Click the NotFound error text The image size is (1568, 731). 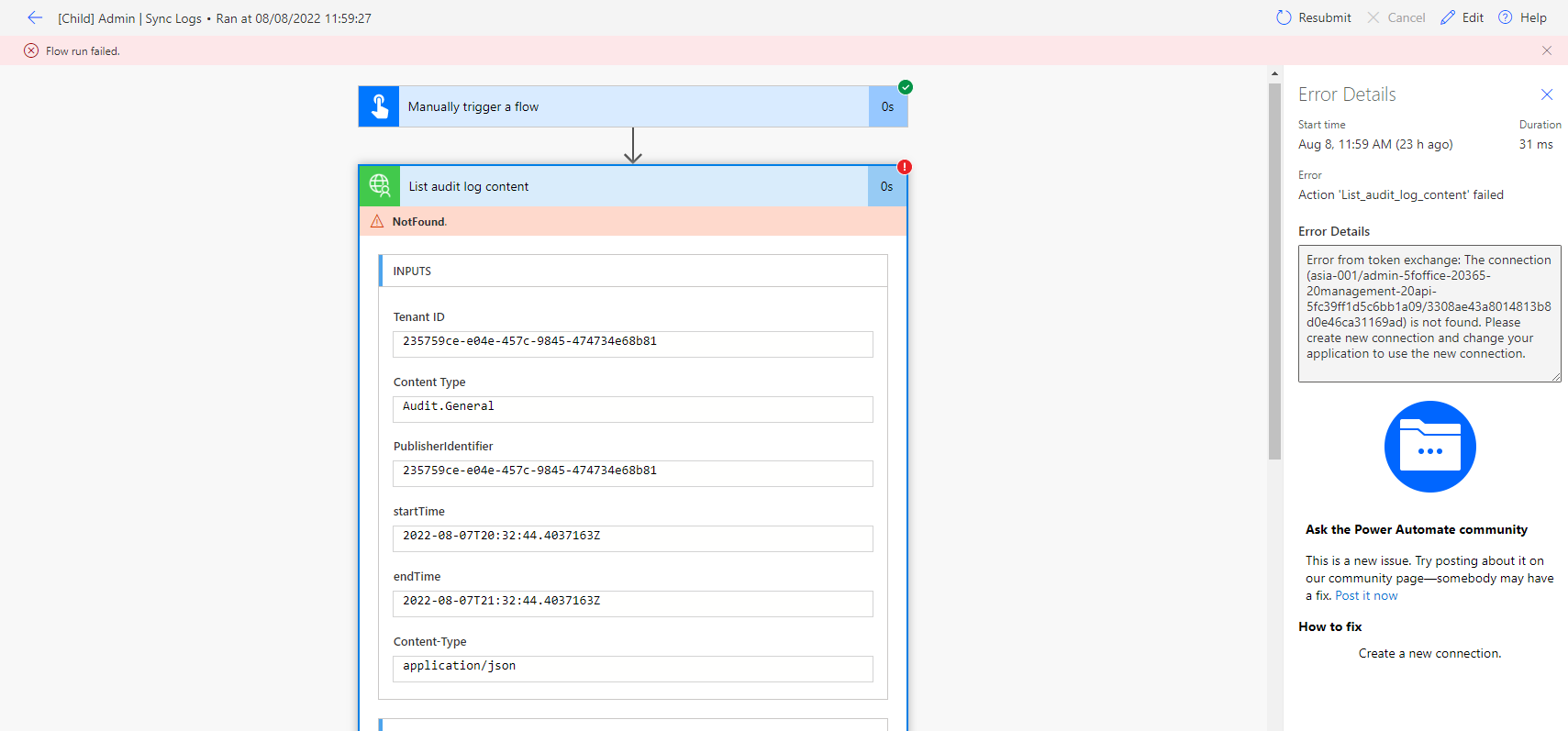click(x=419, y=222)
